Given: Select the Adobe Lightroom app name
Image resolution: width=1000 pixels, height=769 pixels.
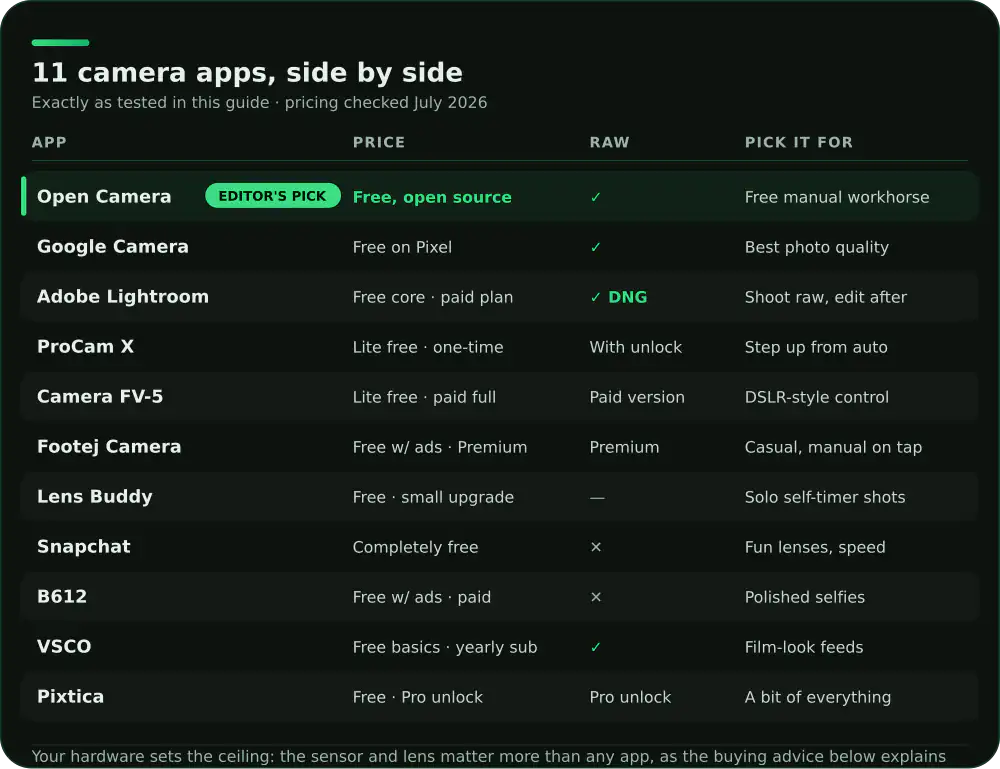Looking at the screenshot, I should pos(122,297).
